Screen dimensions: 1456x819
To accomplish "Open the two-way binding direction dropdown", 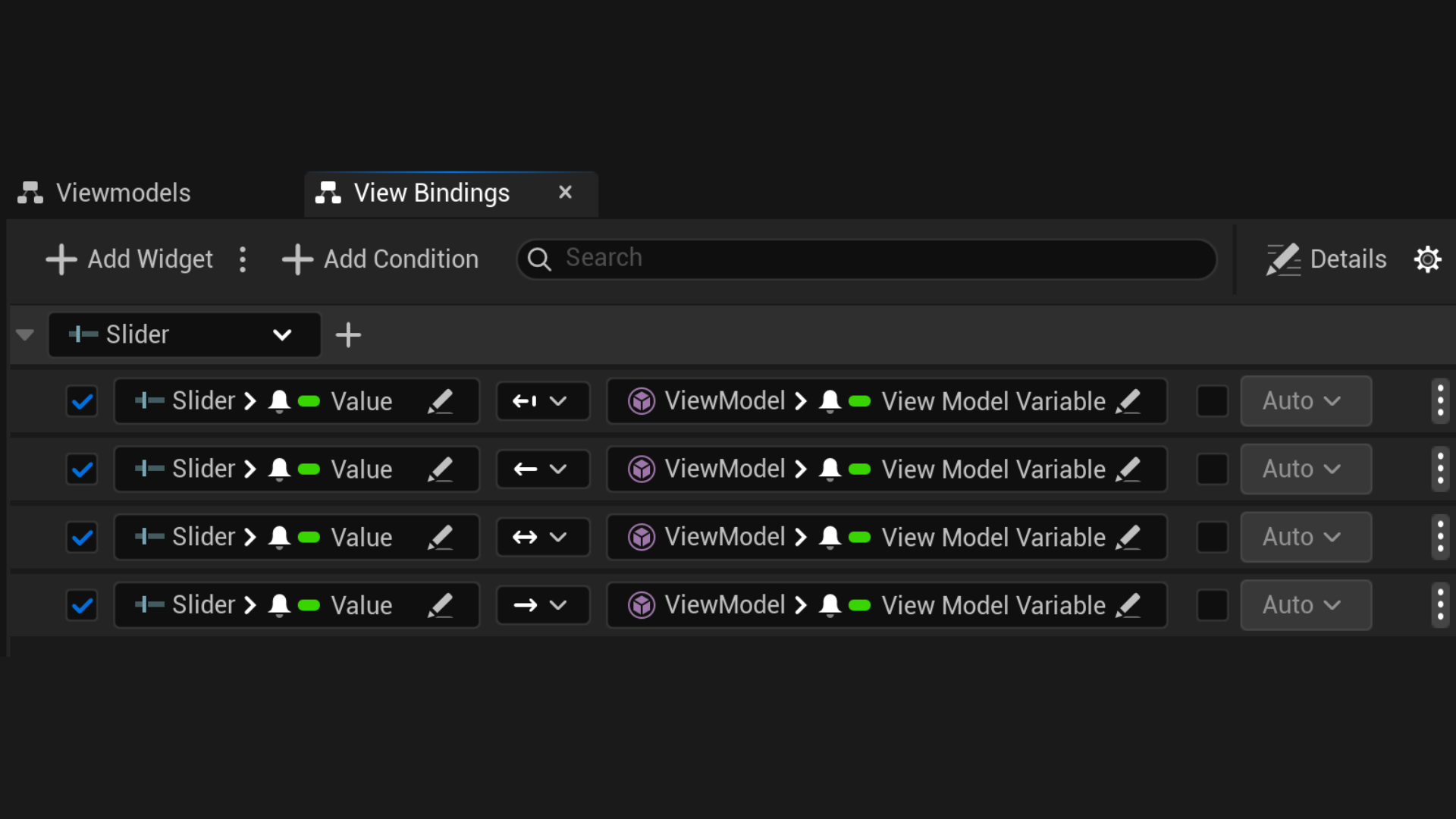I will [x=541, y=537].
